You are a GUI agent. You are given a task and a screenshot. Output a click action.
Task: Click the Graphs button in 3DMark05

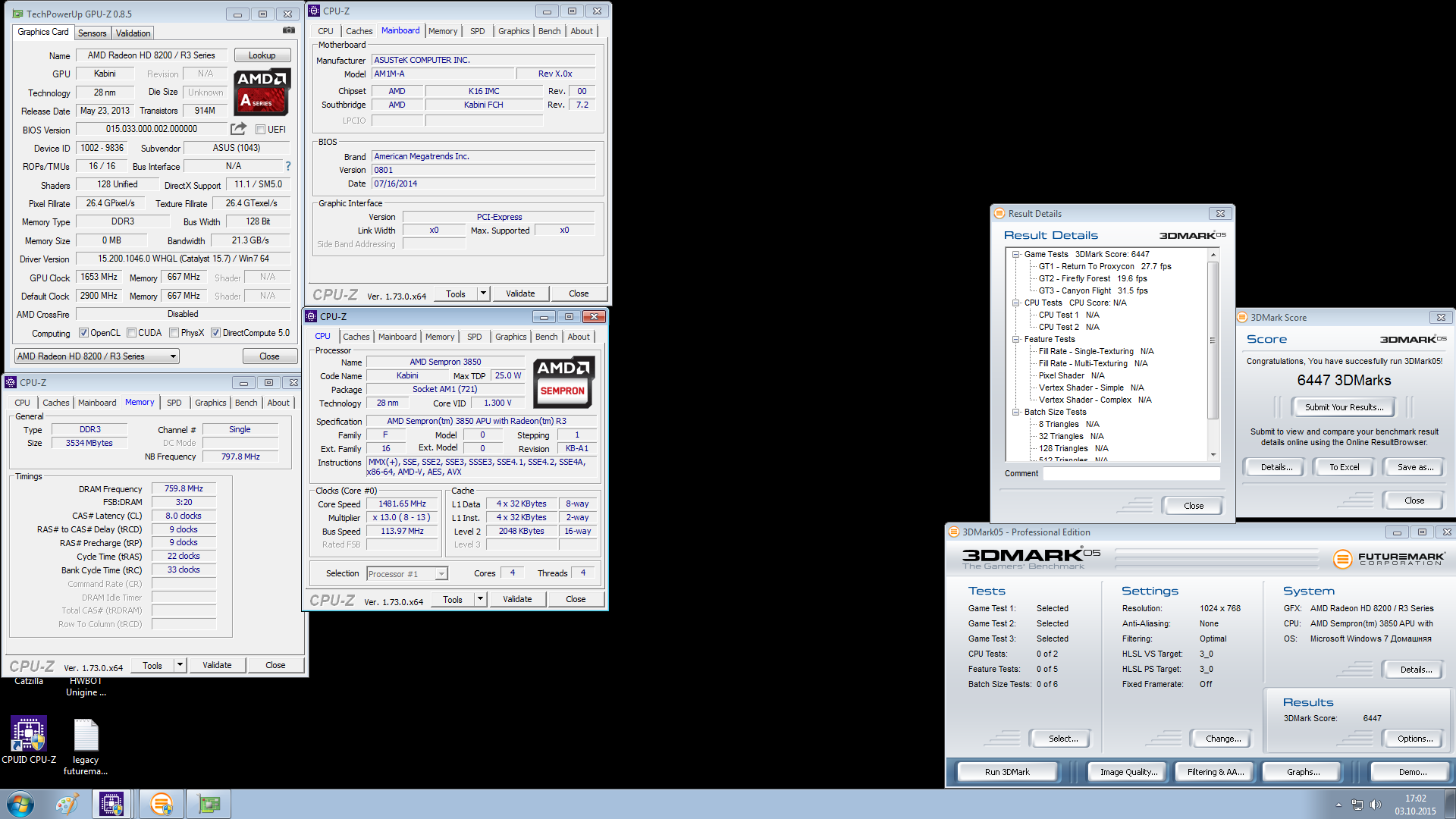click(1303, 772)
